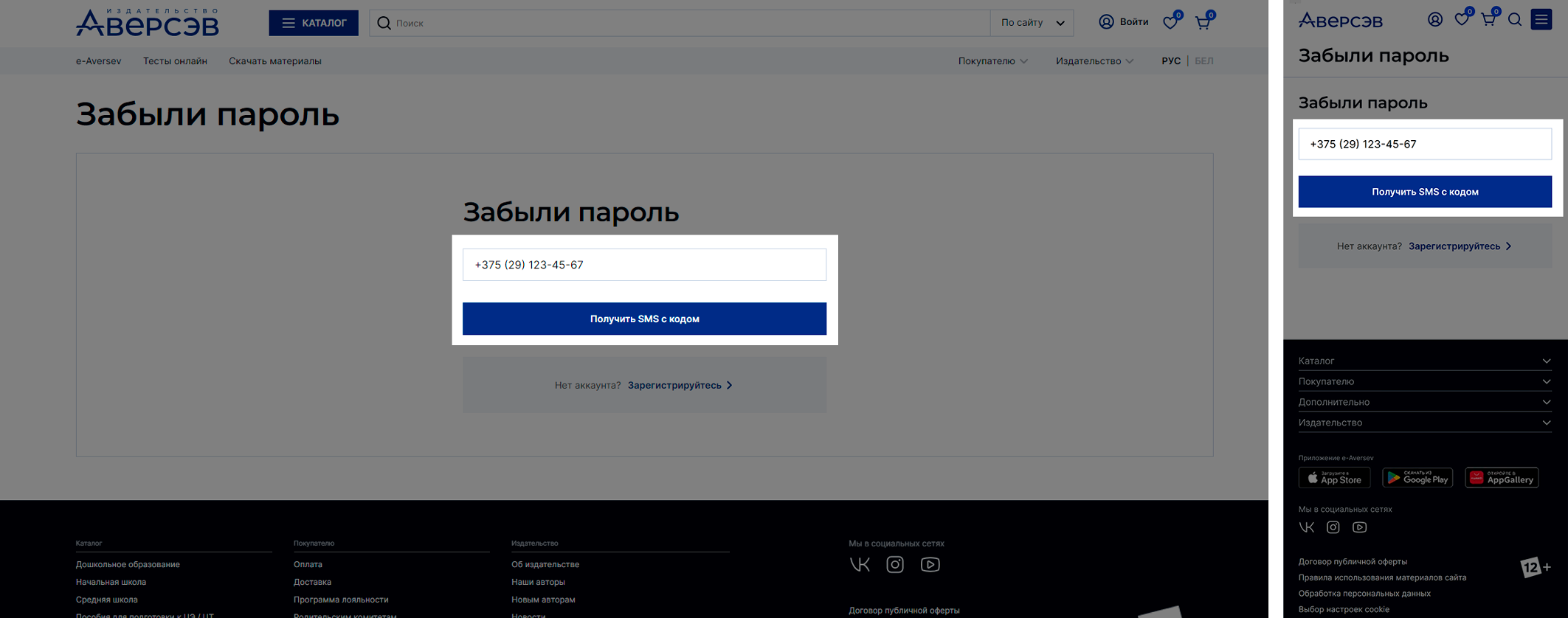Click the desktop phone number input field
This screenshot has height=618, width=1568.
pyautogui.click(x=644, y=265)
